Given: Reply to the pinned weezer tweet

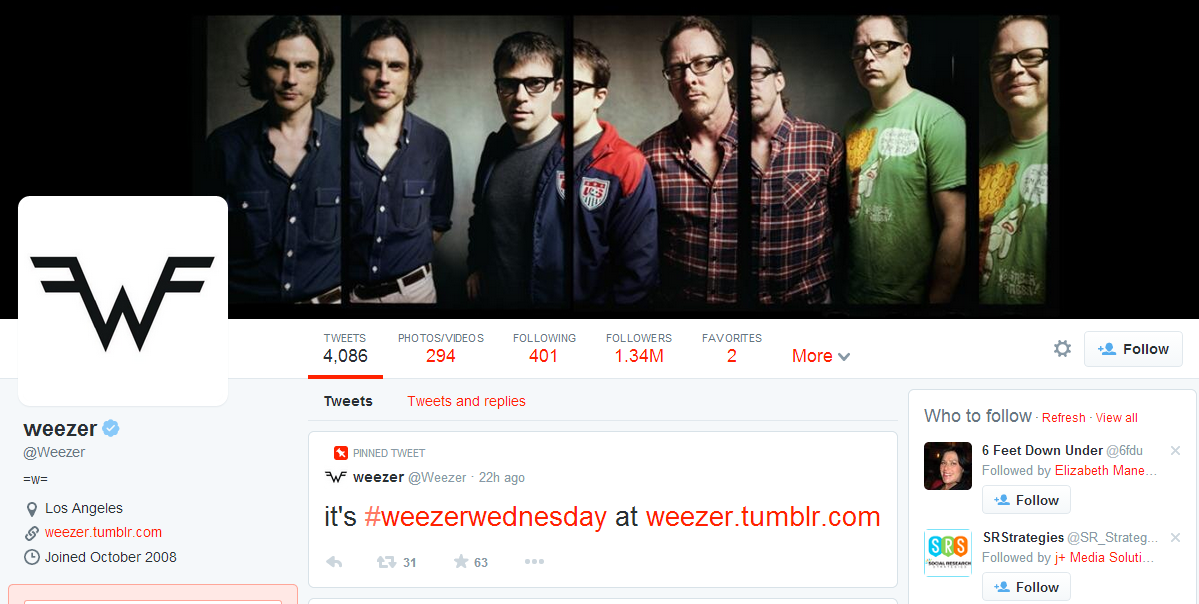Looking at the screenshot, I should [334, 562].
